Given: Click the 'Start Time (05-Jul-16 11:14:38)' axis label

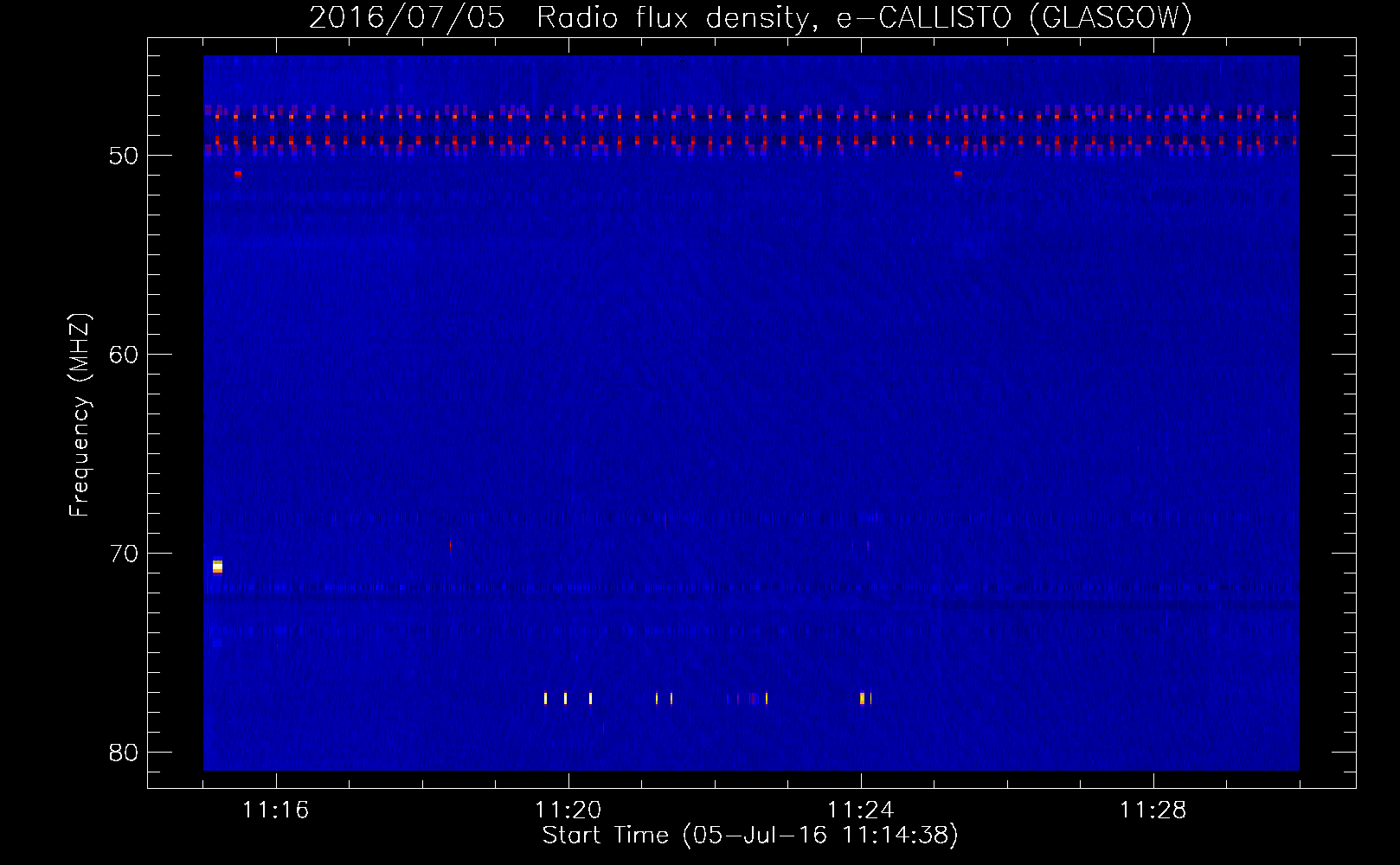Looking at the screenshot, I should 750,836.
